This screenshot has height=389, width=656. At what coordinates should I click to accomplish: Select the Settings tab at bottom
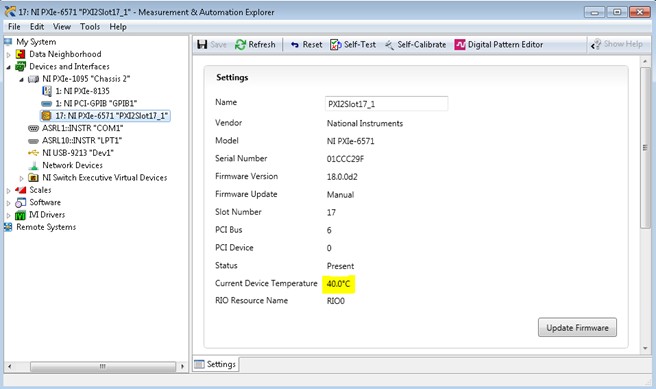pyautogui.click(x=215, y=364)
